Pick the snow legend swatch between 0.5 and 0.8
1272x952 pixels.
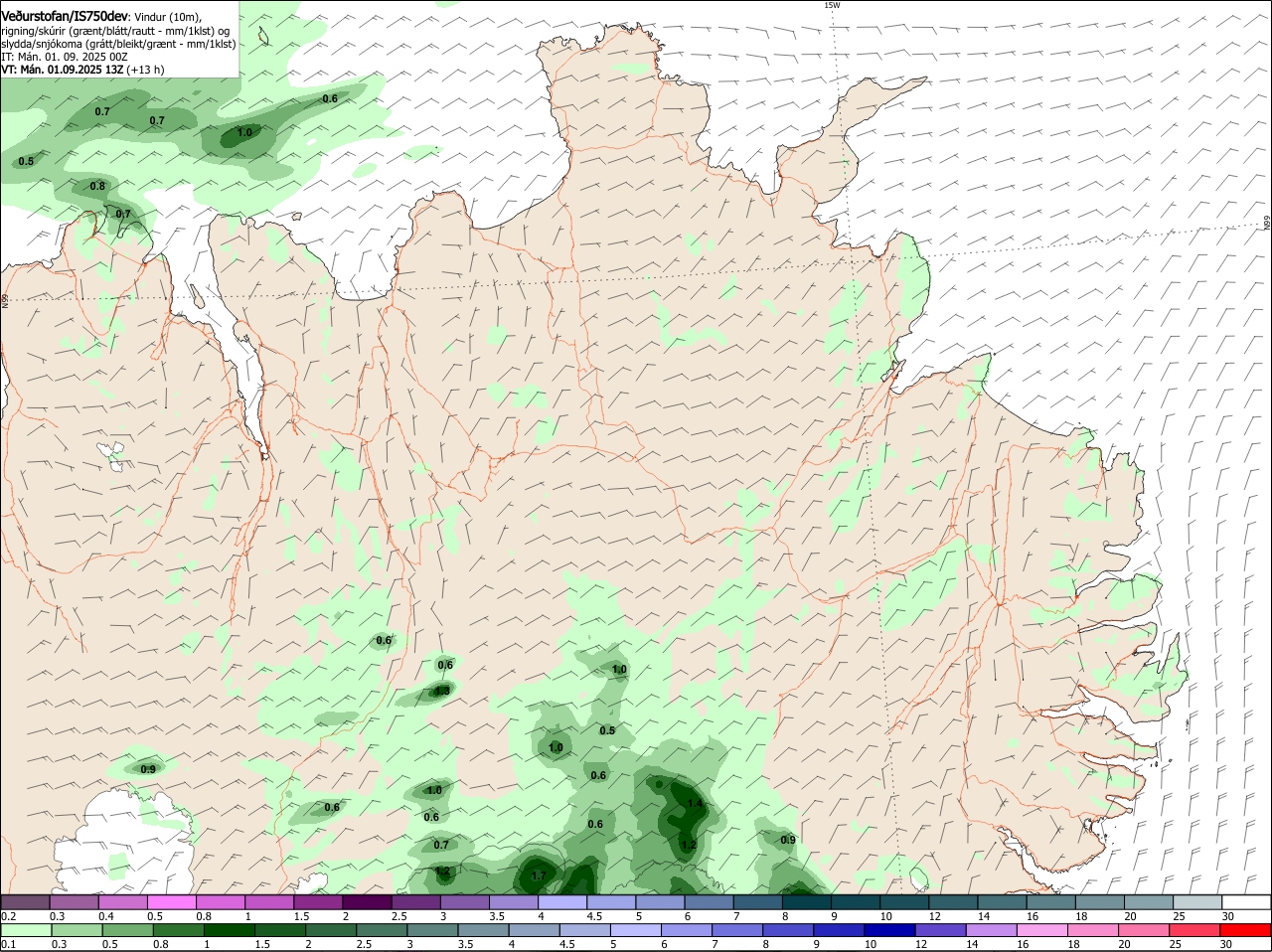pos(171,902)
